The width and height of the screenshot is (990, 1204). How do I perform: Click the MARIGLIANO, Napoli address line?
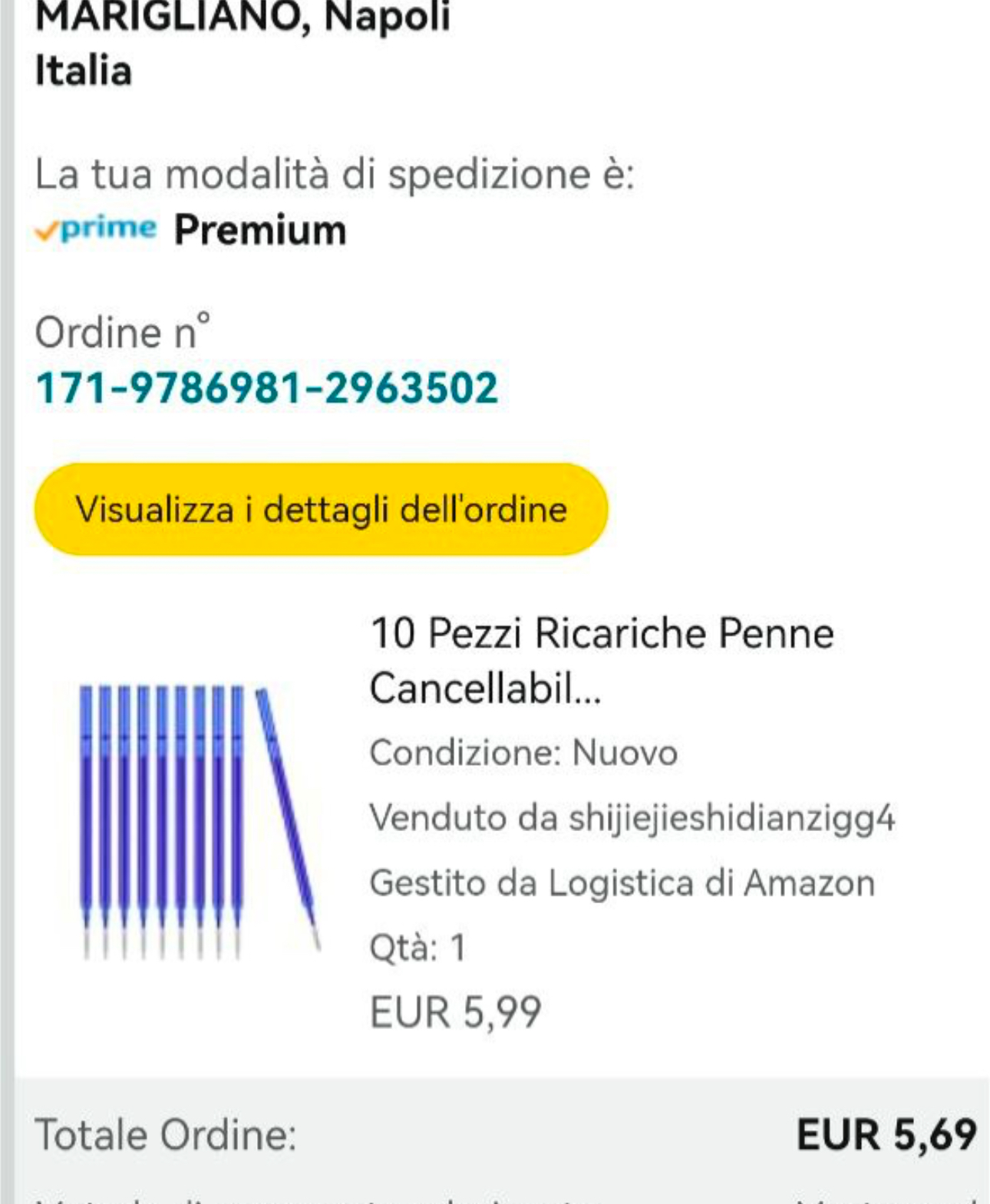point(243,17)
